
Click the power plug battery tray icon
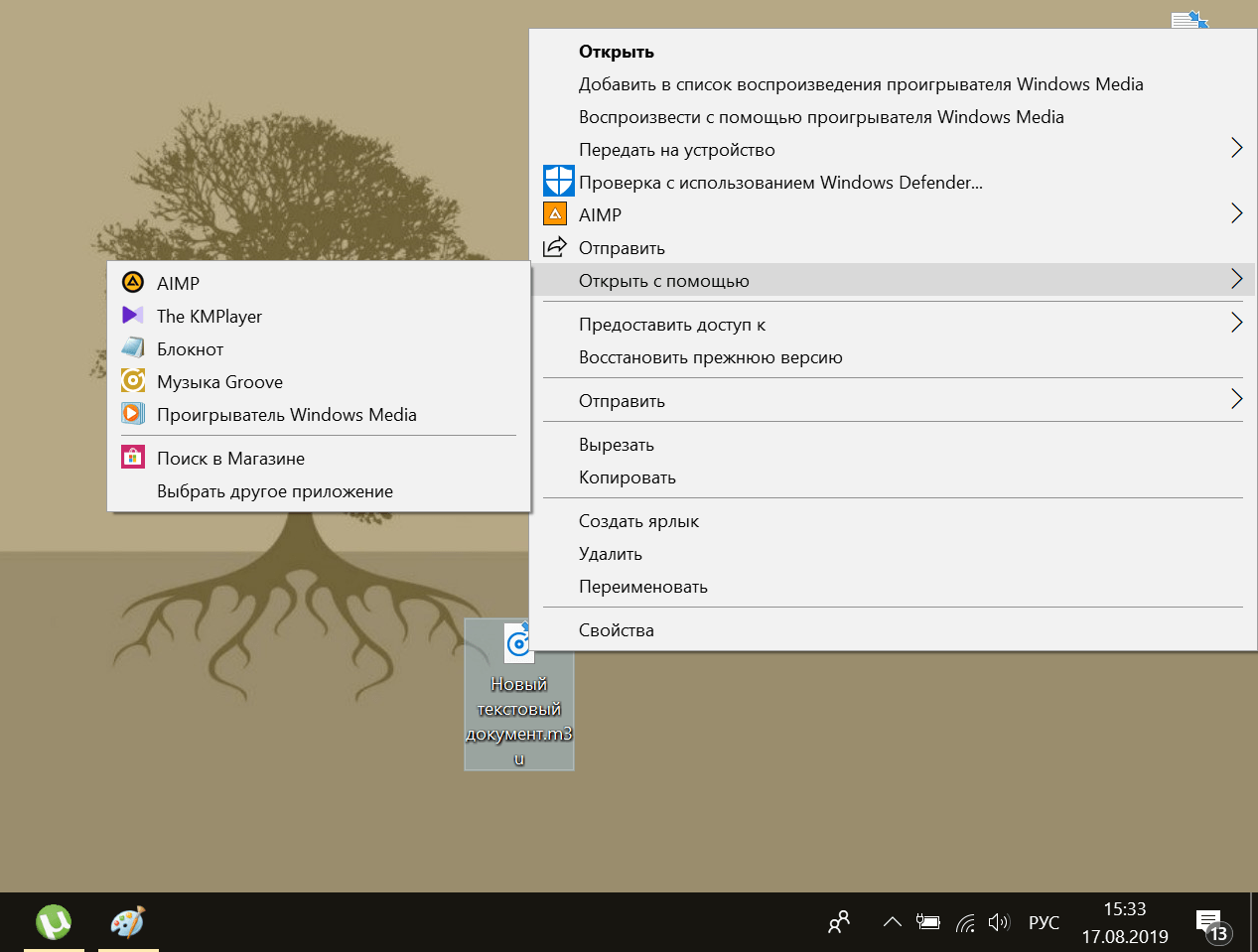[927, 922]
